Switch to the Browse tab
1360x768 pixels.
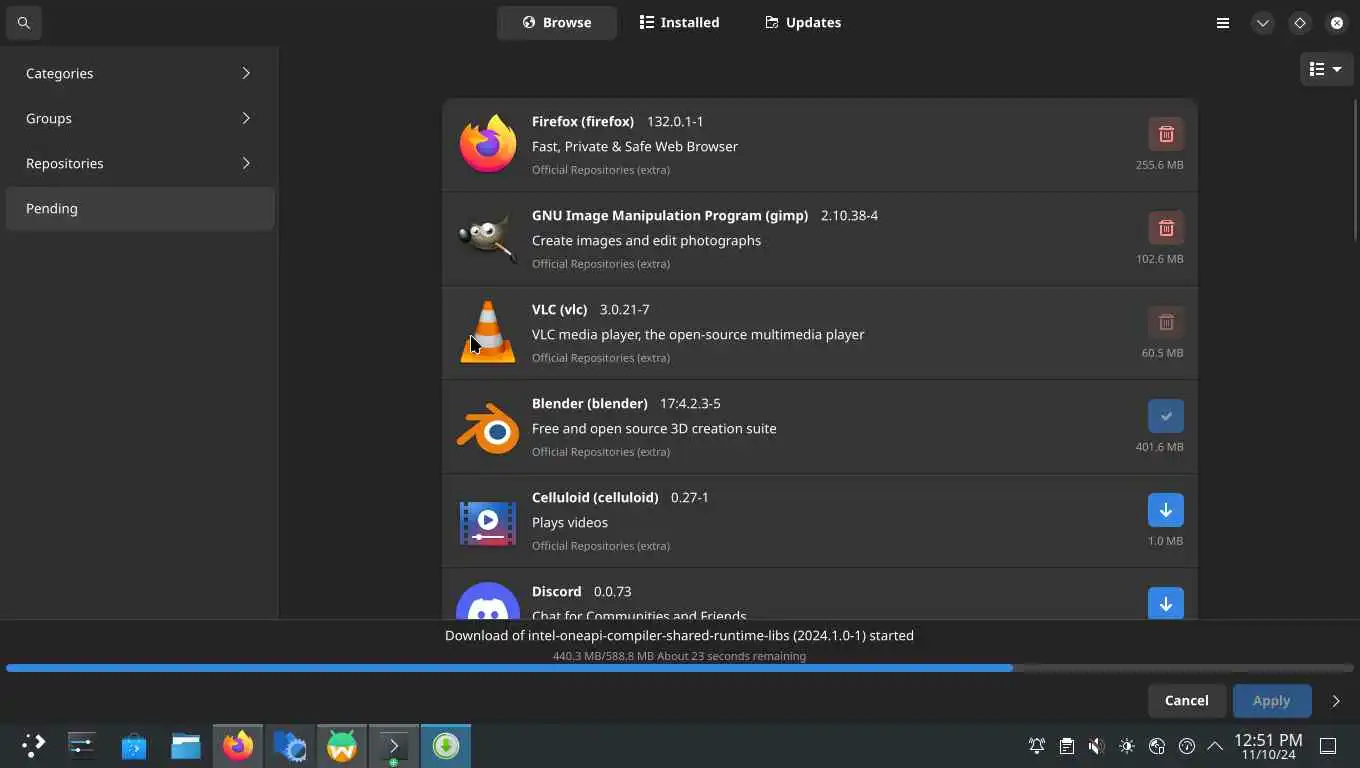point(556,22)
